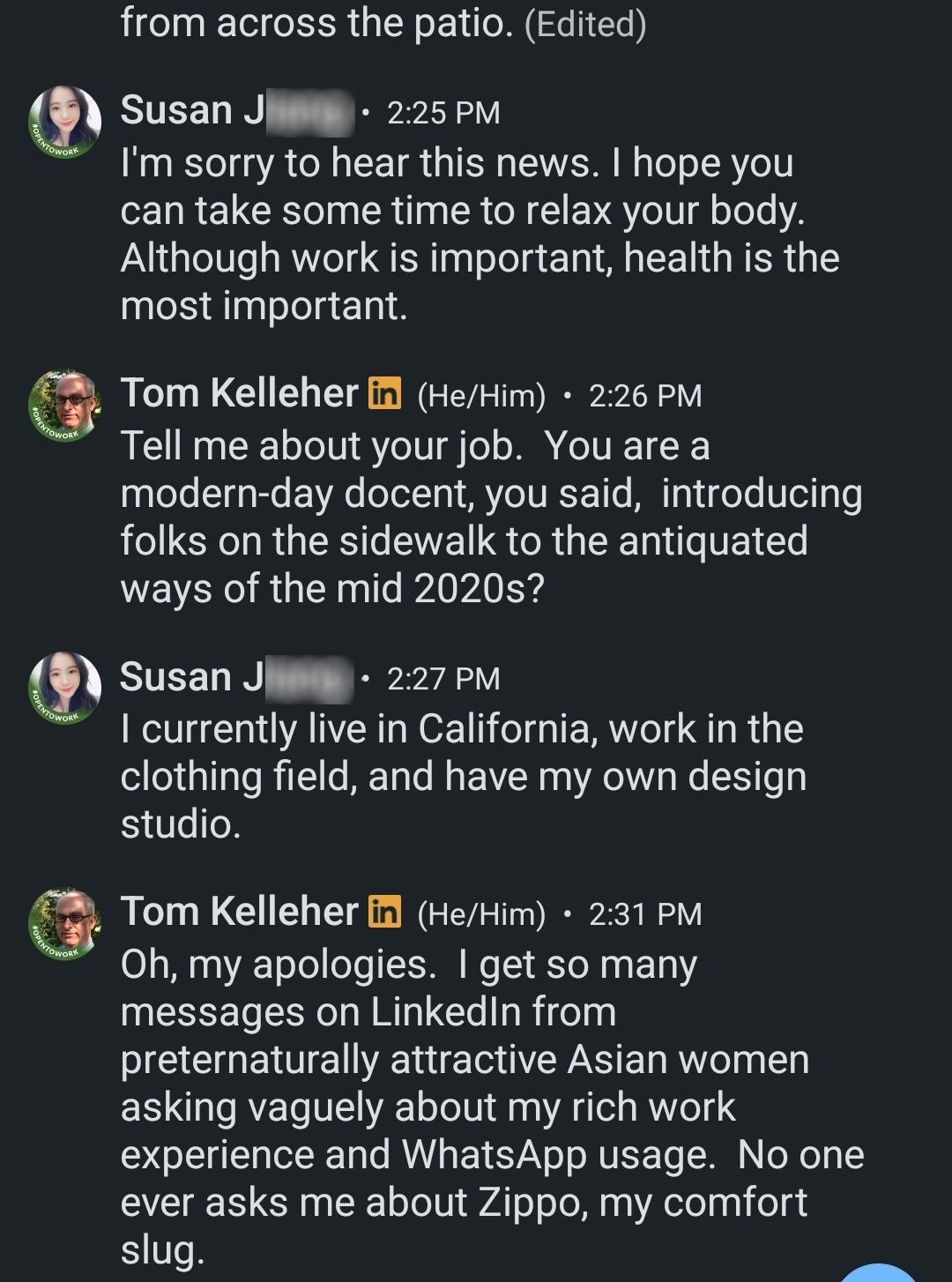Screen dimensions: 952x1282
Task: Tap Tom Kelleher's avatar at 2:31 PM
Action: pos(65,924)
